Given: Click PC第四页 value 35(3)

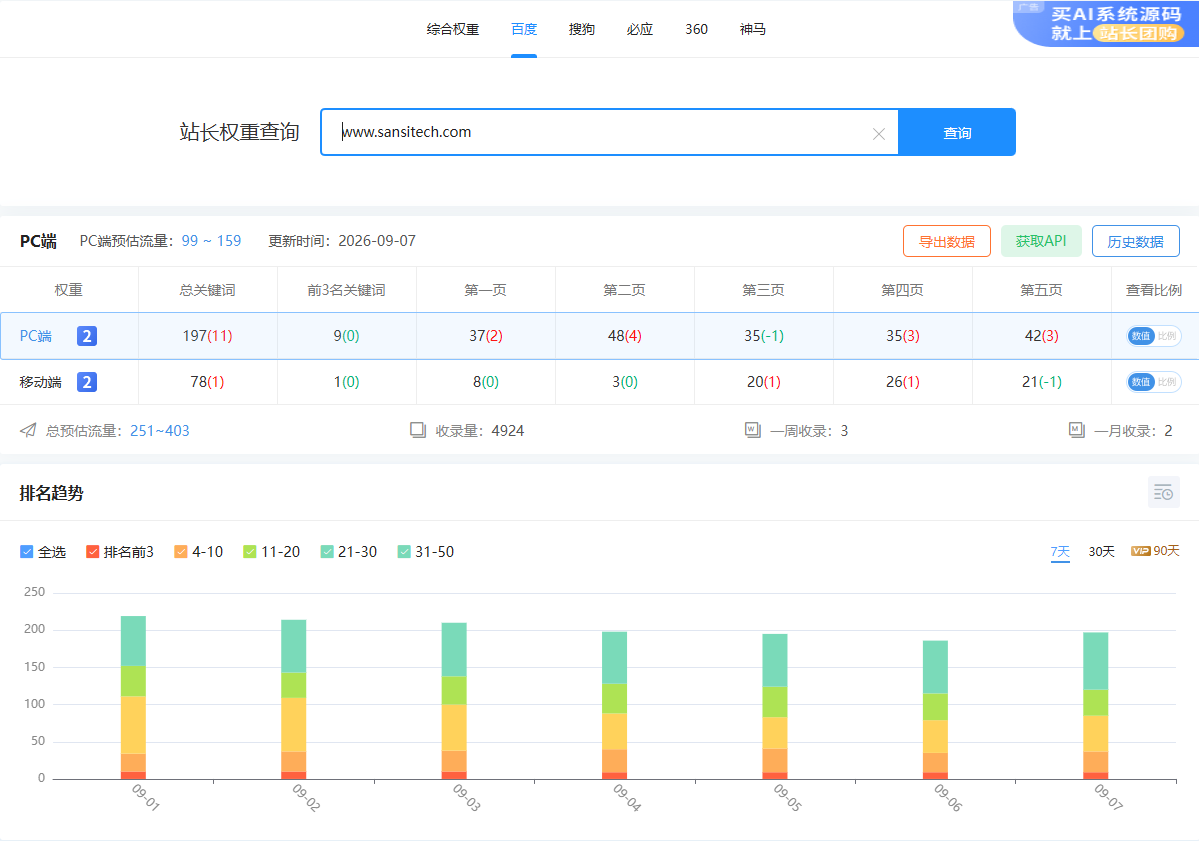Looking at the screenshot, I should click(903, 336).
